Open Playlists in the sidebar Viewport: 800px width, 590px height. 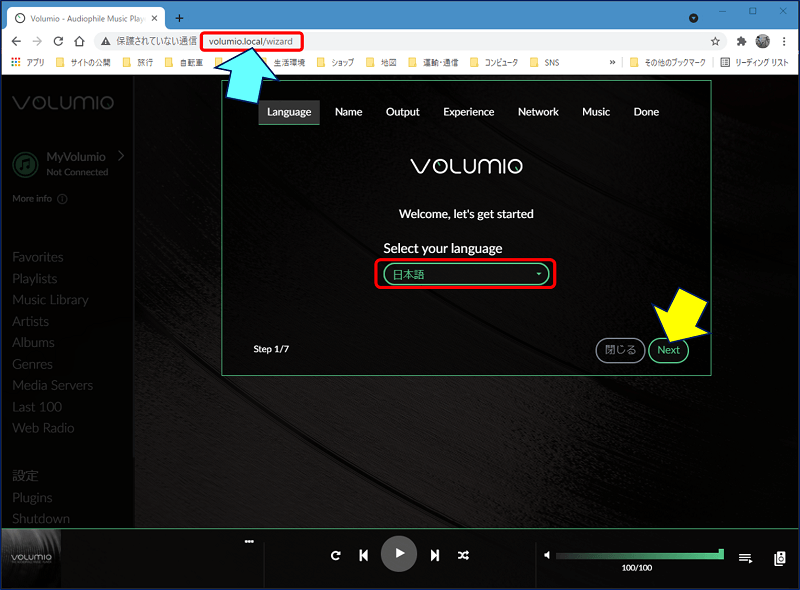tap(35, 279)
